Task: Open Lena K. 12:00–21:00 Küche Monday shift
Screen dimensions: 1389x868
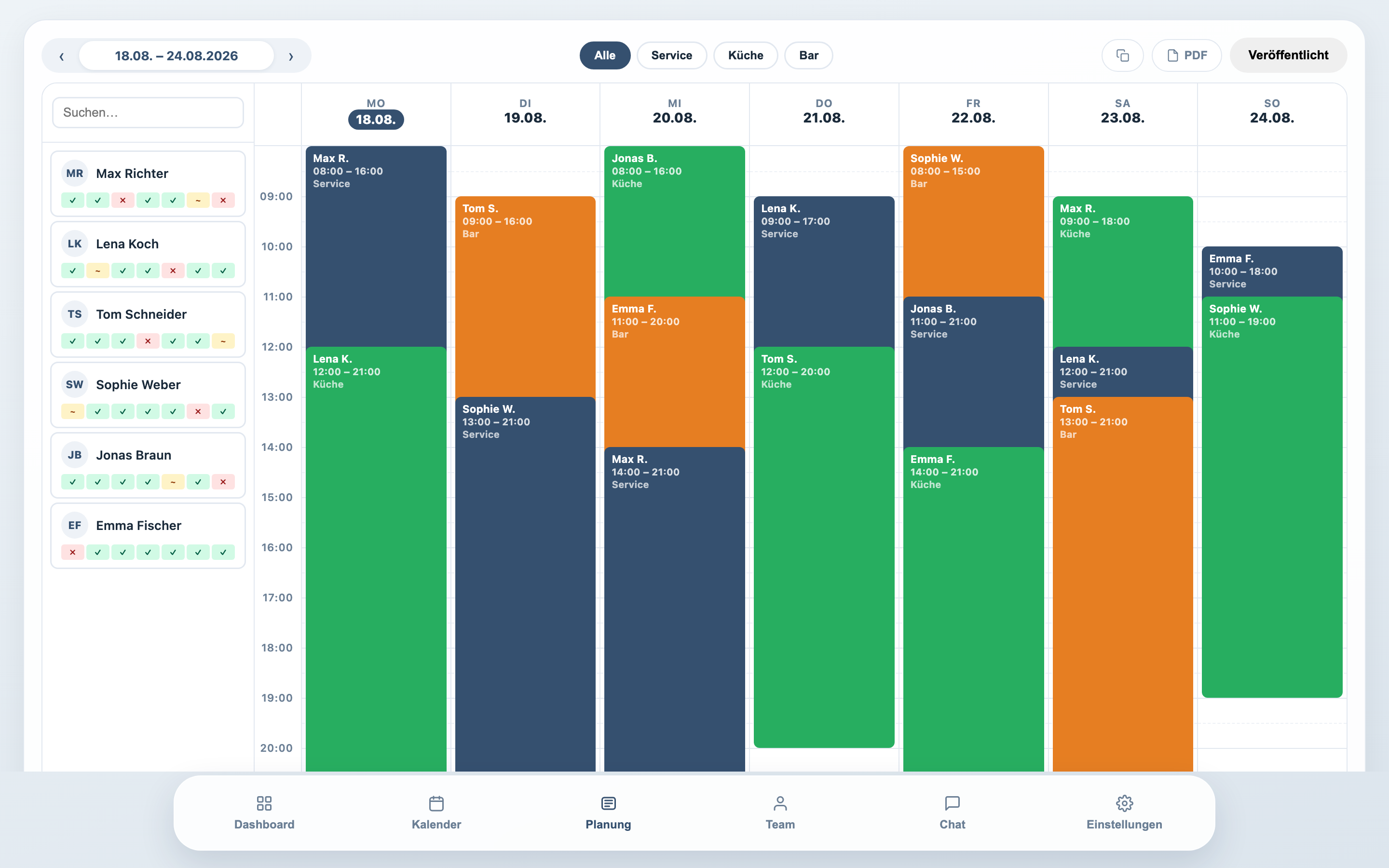Action: [x=376, y=559]
